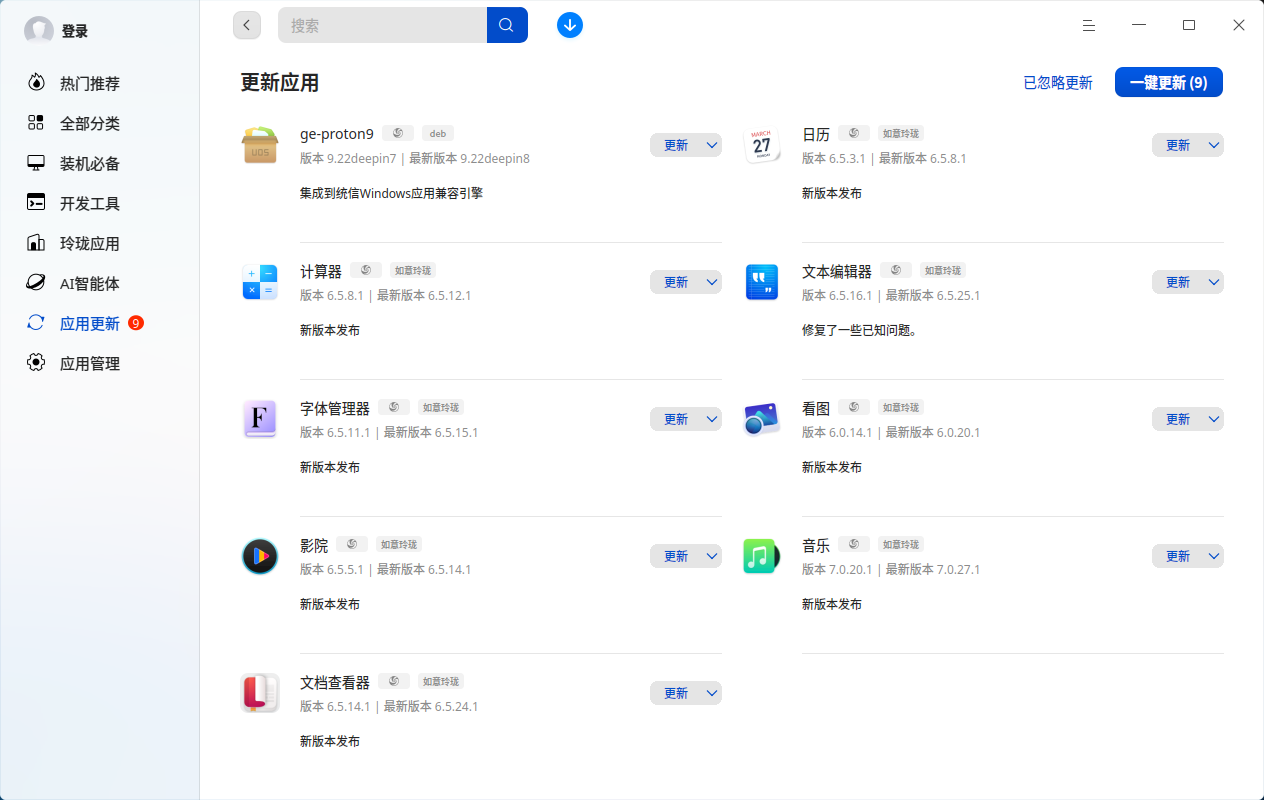Expand the update dropdown arrow for 音乐
Screen dimensions: 1264x800
pos(1214,556)
